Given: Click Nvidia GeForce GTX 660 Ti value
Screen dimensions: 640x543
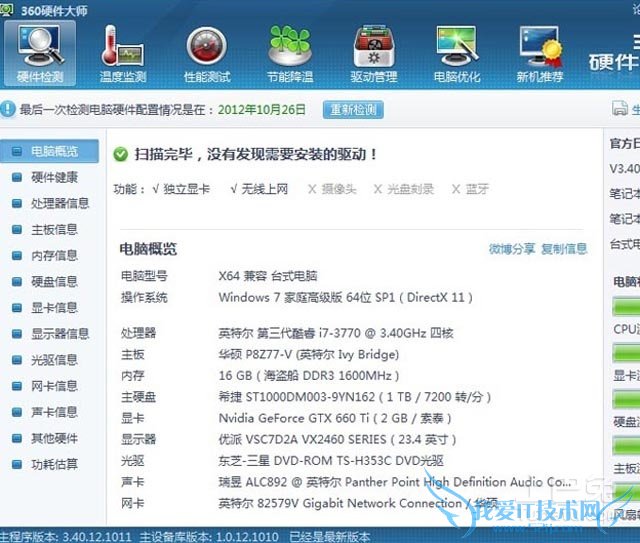Looking at the screenshot, I should coord(335,418).
